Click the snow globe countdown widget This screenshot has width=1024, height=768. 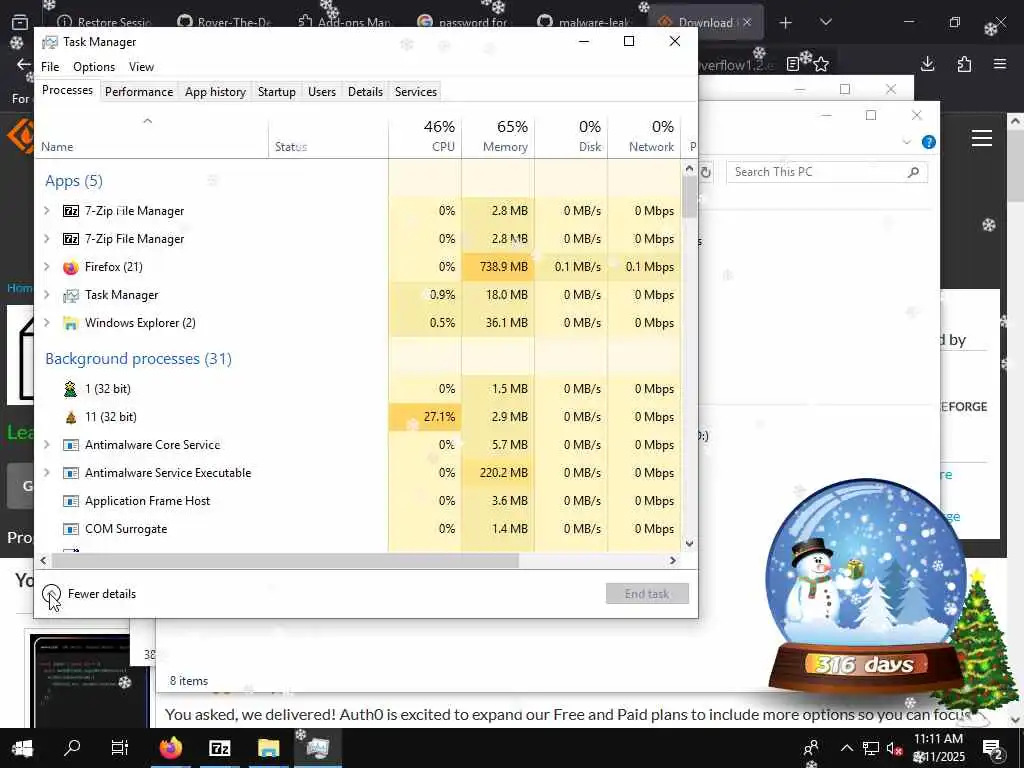point(866,587)
